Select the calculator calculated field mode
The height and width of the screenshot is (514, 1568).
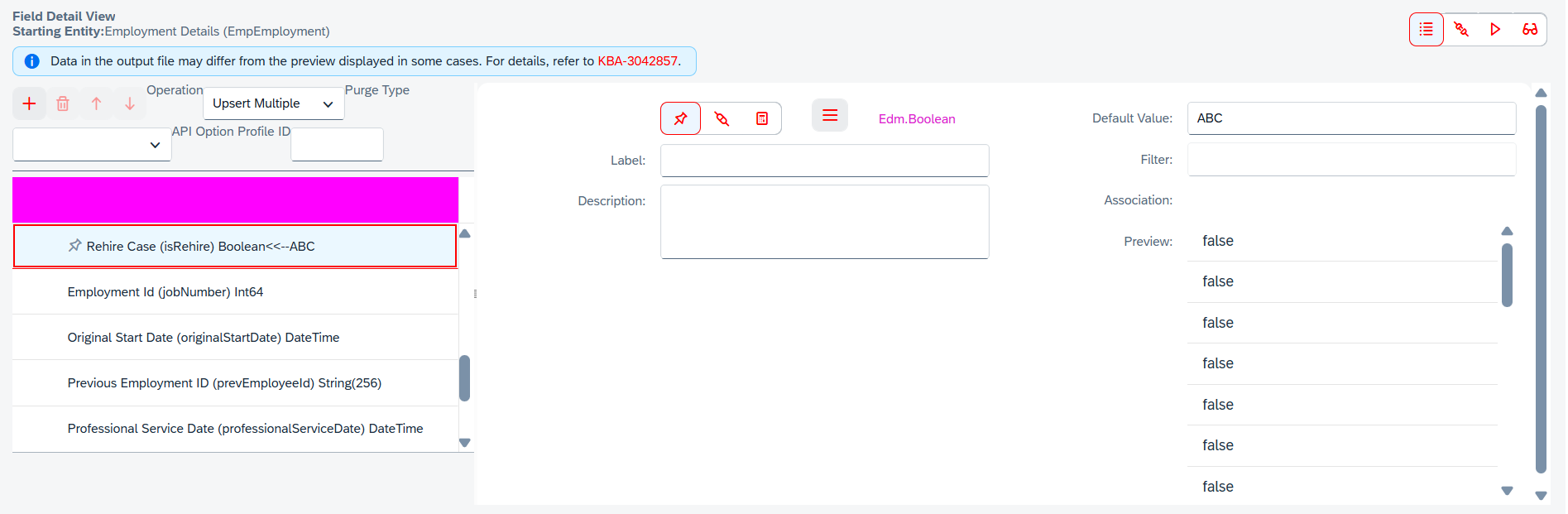[762, 118]
